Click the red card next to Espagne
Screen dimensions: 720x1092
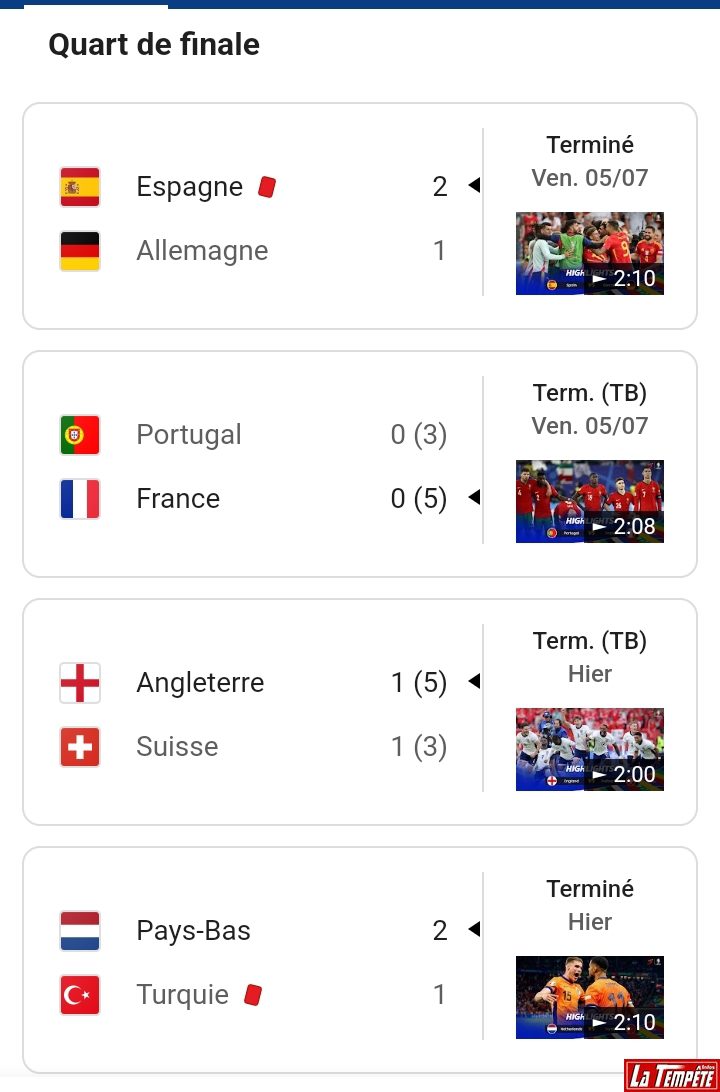point(266,187)
